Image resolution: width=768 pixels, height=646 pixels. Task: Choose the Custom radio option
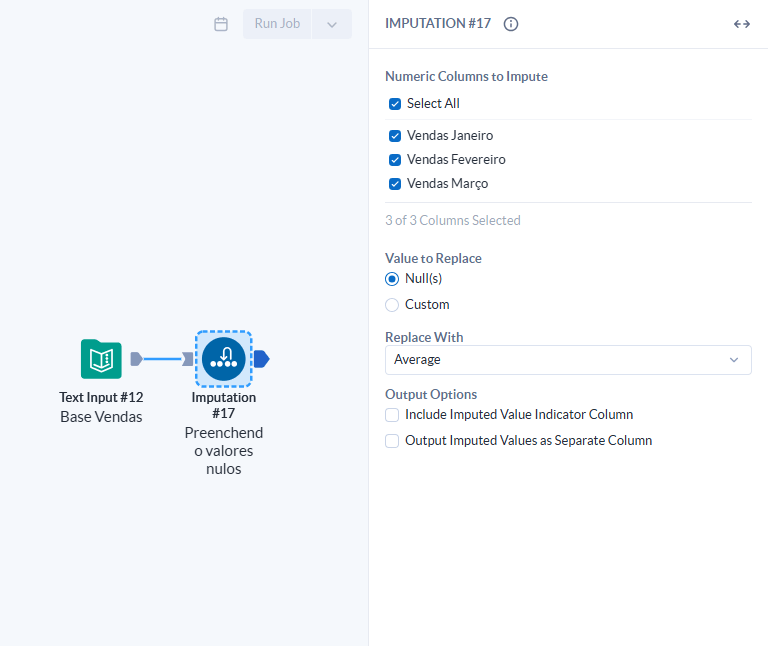coord(392,305)
